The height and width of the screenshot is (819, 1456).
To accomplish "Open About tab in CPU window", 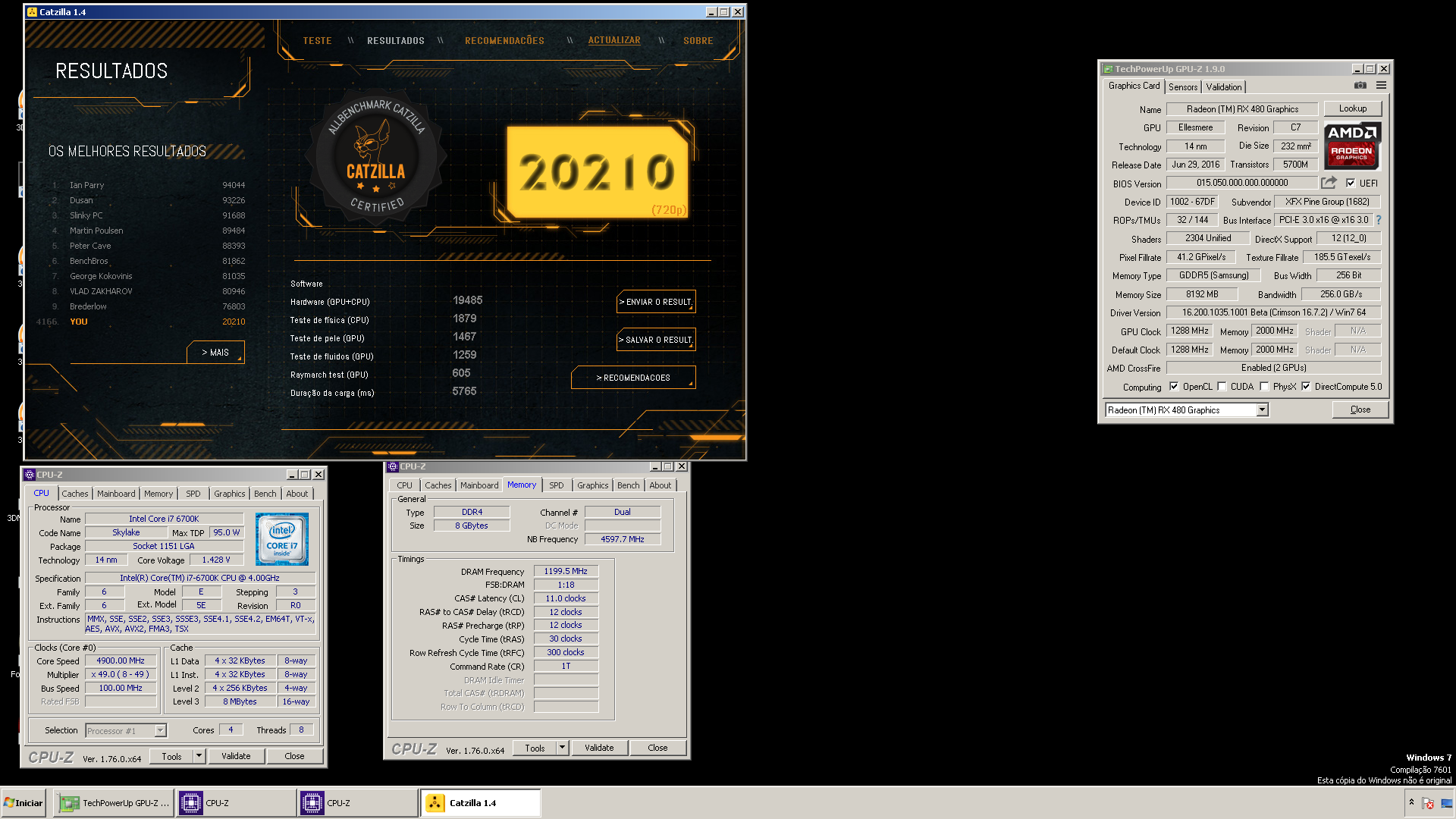I will (297, 494).
